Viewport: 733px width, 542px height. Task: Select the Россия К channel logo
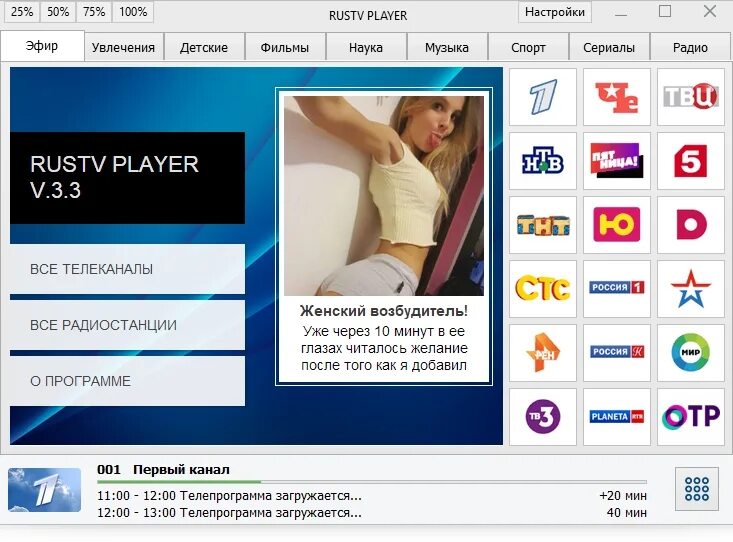tap(617, 353)
